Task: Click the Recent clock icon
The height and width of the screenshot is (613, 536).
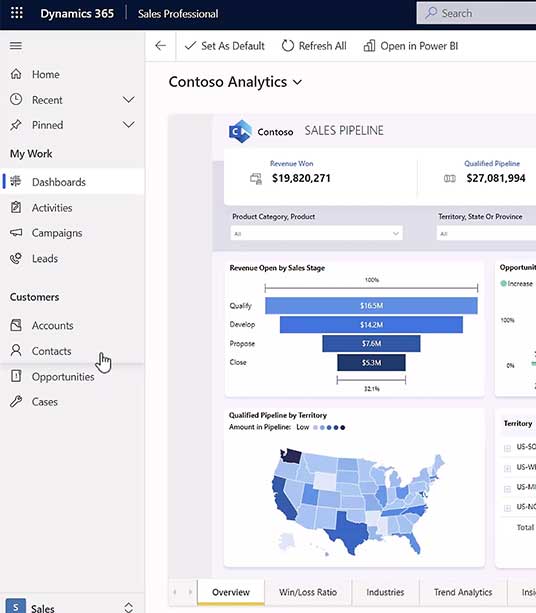Action: 16,99
